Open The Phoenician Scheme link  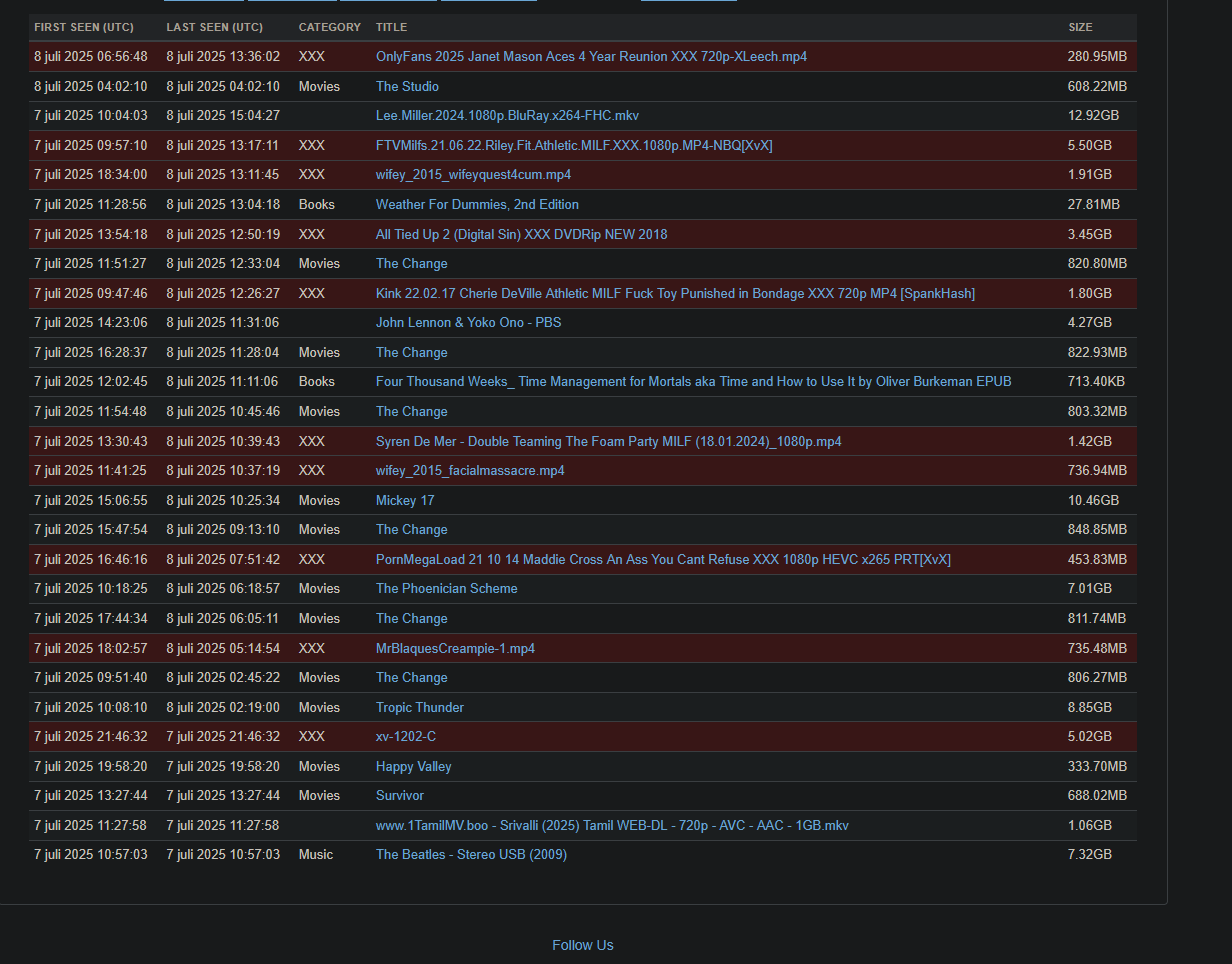click(446, 589)
